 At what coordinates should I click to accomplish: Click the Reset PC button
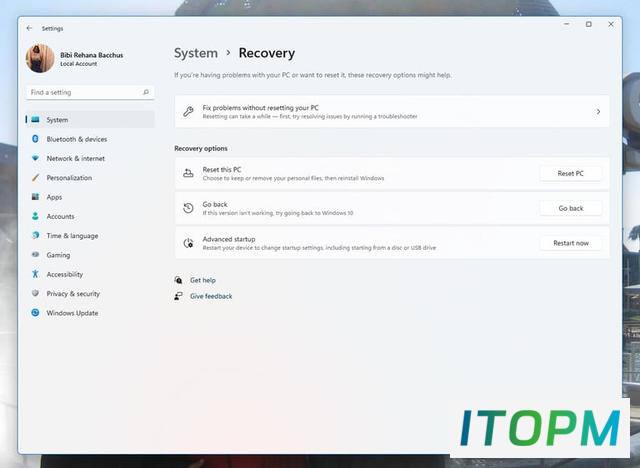[x=571, y=173]
